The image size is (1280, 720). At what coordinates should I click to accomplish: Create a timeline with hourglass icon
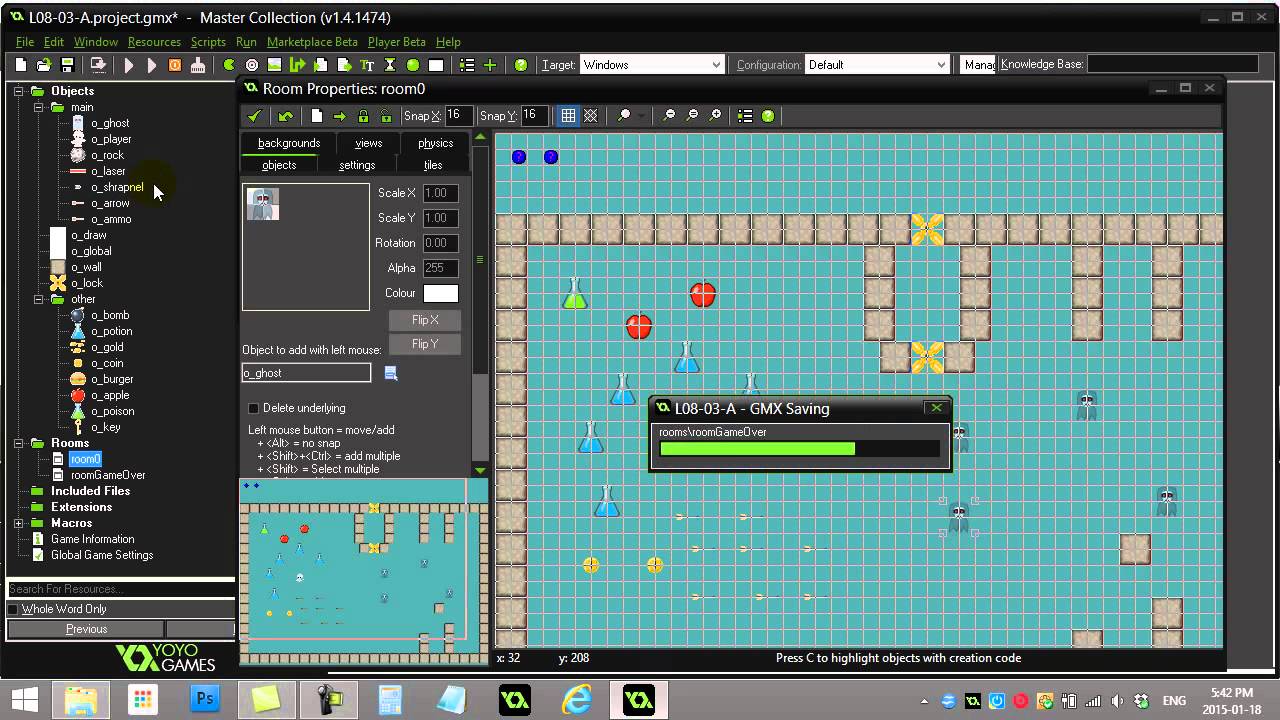click(x=390, y=65)
